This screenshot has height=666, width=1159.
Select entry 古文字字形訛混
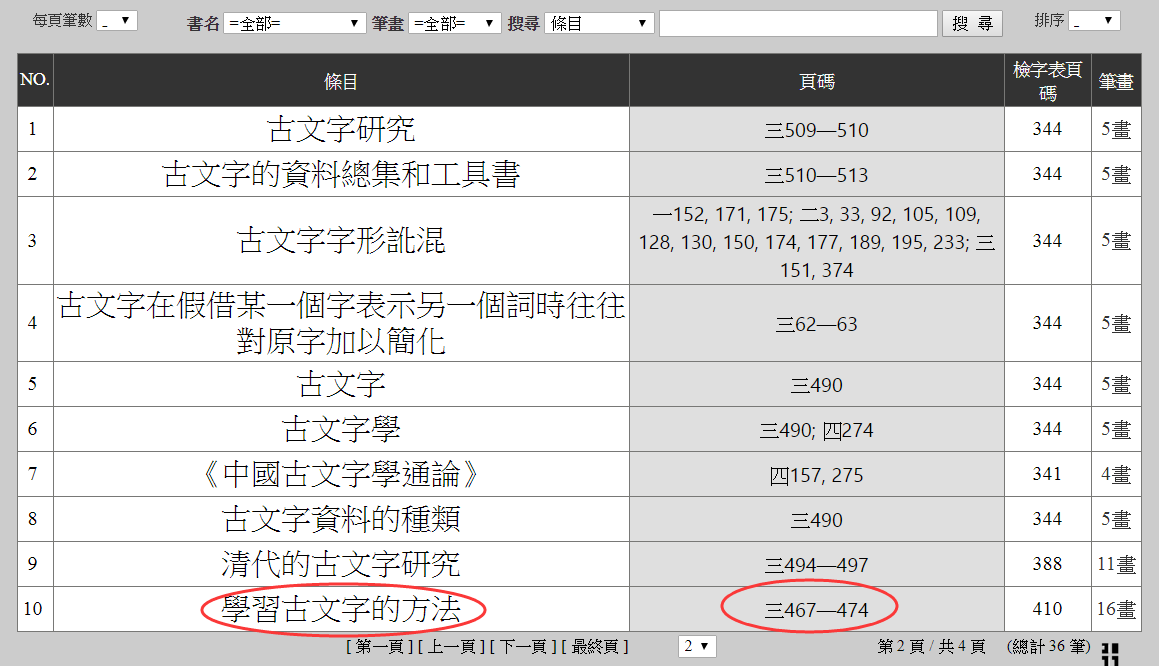pos(341,241)
